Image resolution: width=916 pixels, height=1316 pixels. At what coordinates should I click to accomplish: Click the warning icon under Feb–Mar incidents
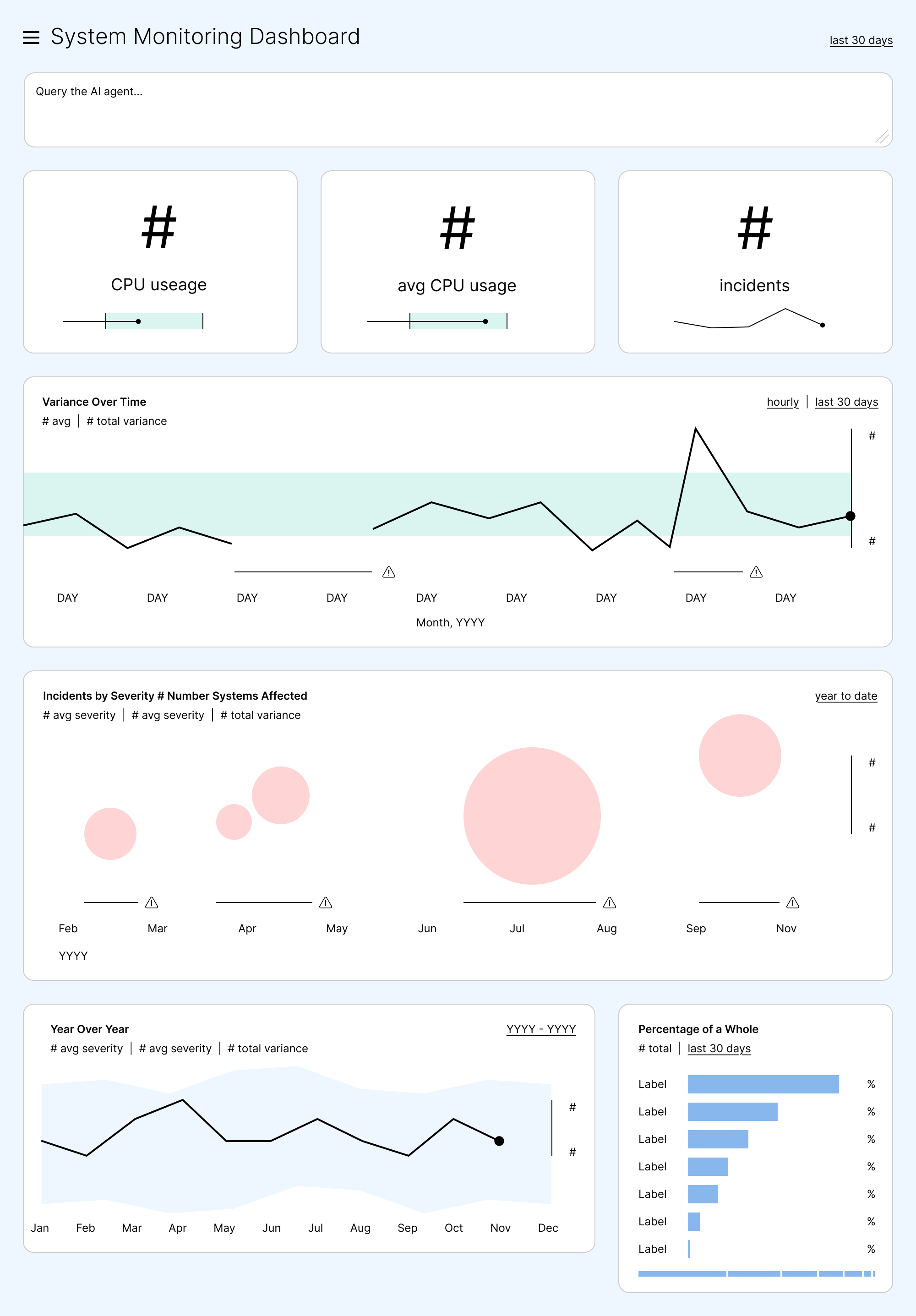click(151, 903)
